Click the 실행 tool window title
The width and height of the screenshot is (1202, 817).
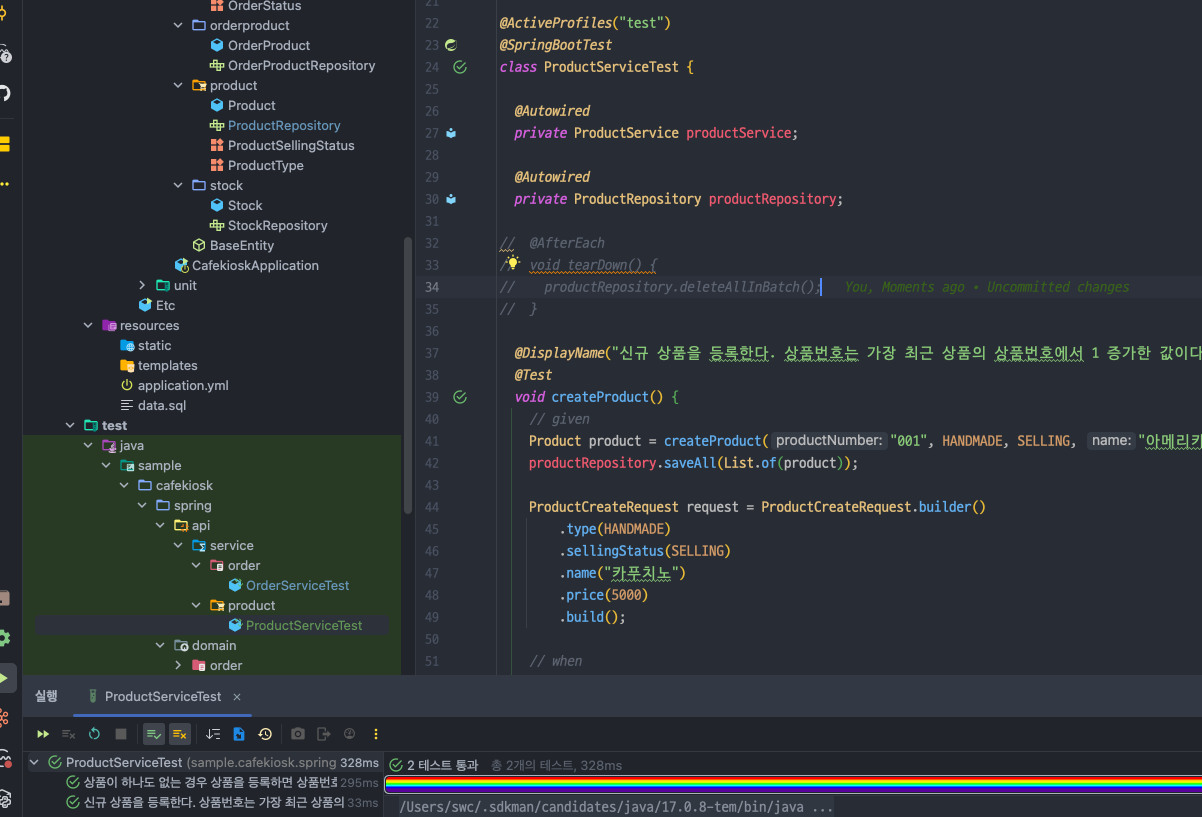(x=46, y=696)
